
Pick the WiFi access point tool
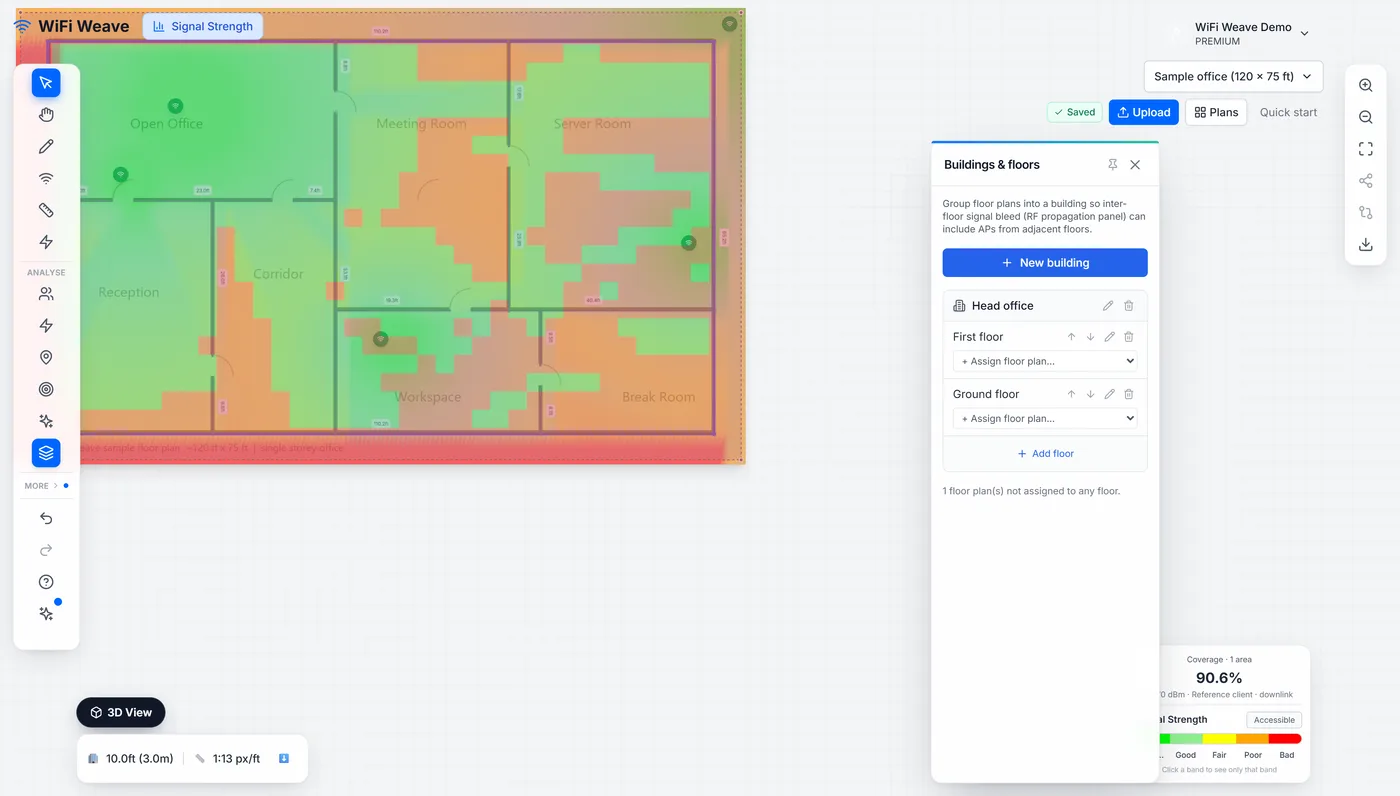46,179
